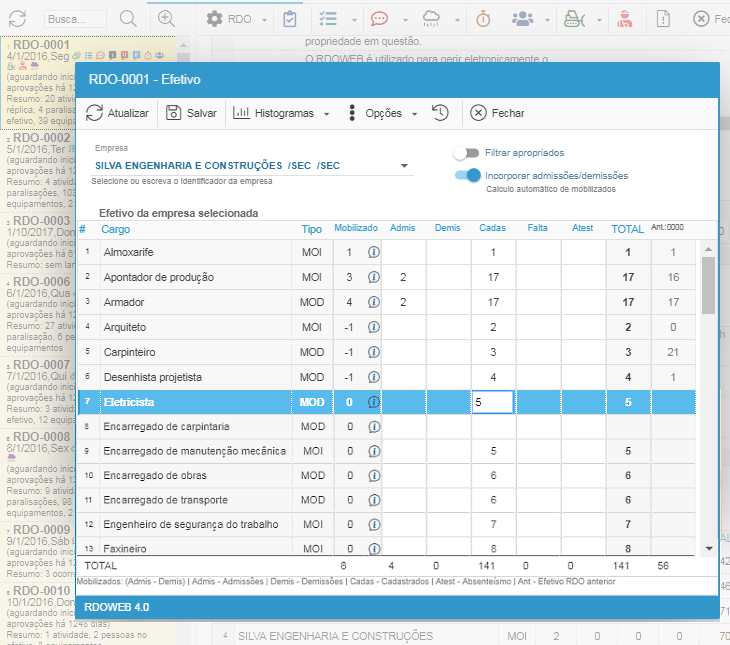Click the history clock icon in dialog

point(440,113)
